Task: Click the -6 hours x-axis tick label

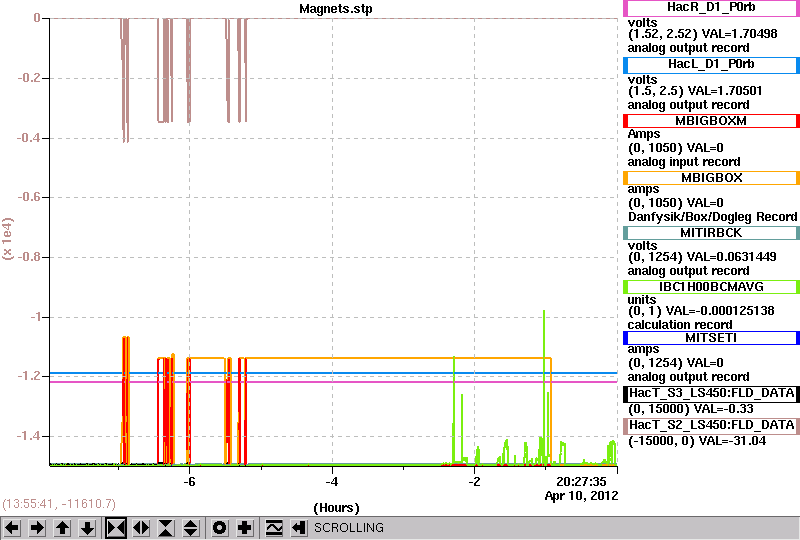Action: click(x=189, y=482)
